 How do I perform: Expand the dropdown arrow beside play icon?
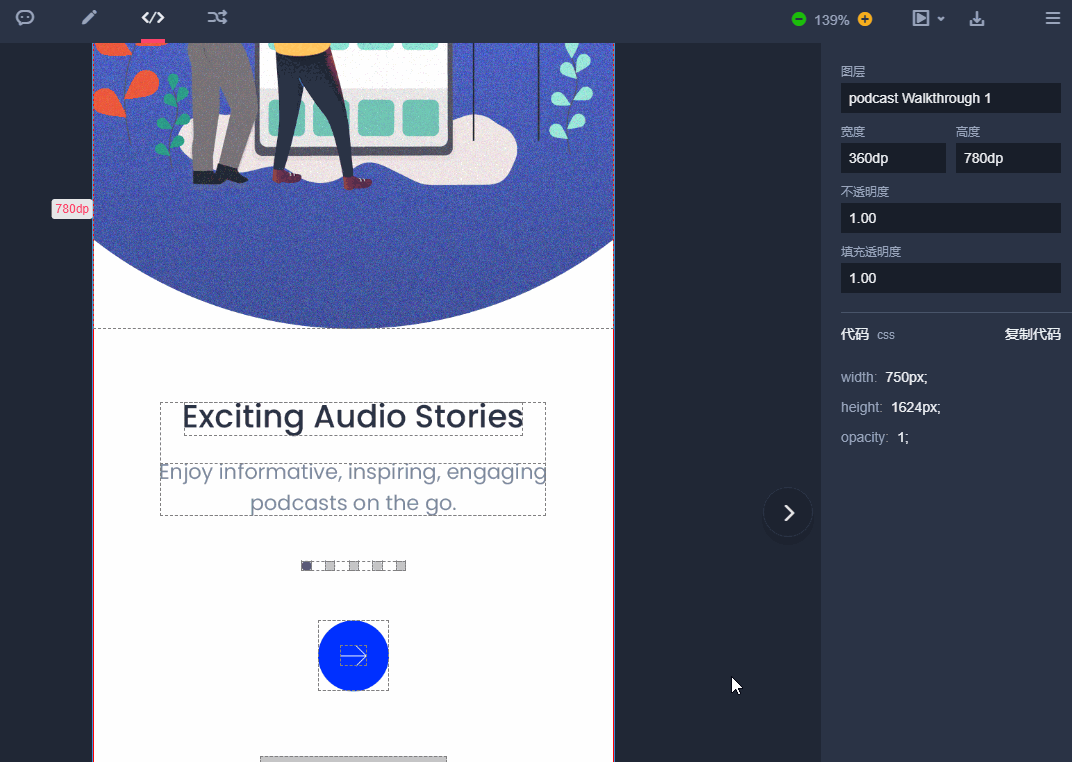(941, 19)
